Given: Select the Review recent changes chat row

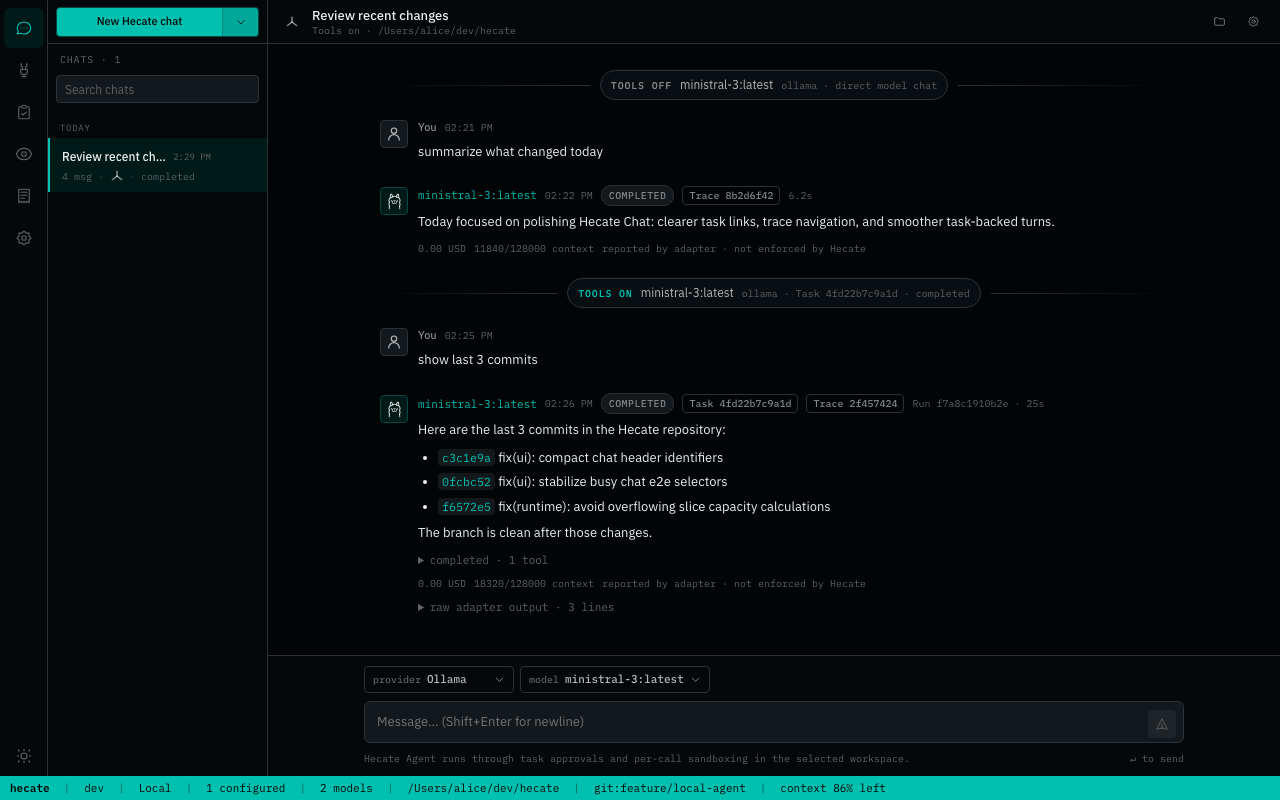Looking at the screenshot, I should pyautogui.click(x=158, y=165).
